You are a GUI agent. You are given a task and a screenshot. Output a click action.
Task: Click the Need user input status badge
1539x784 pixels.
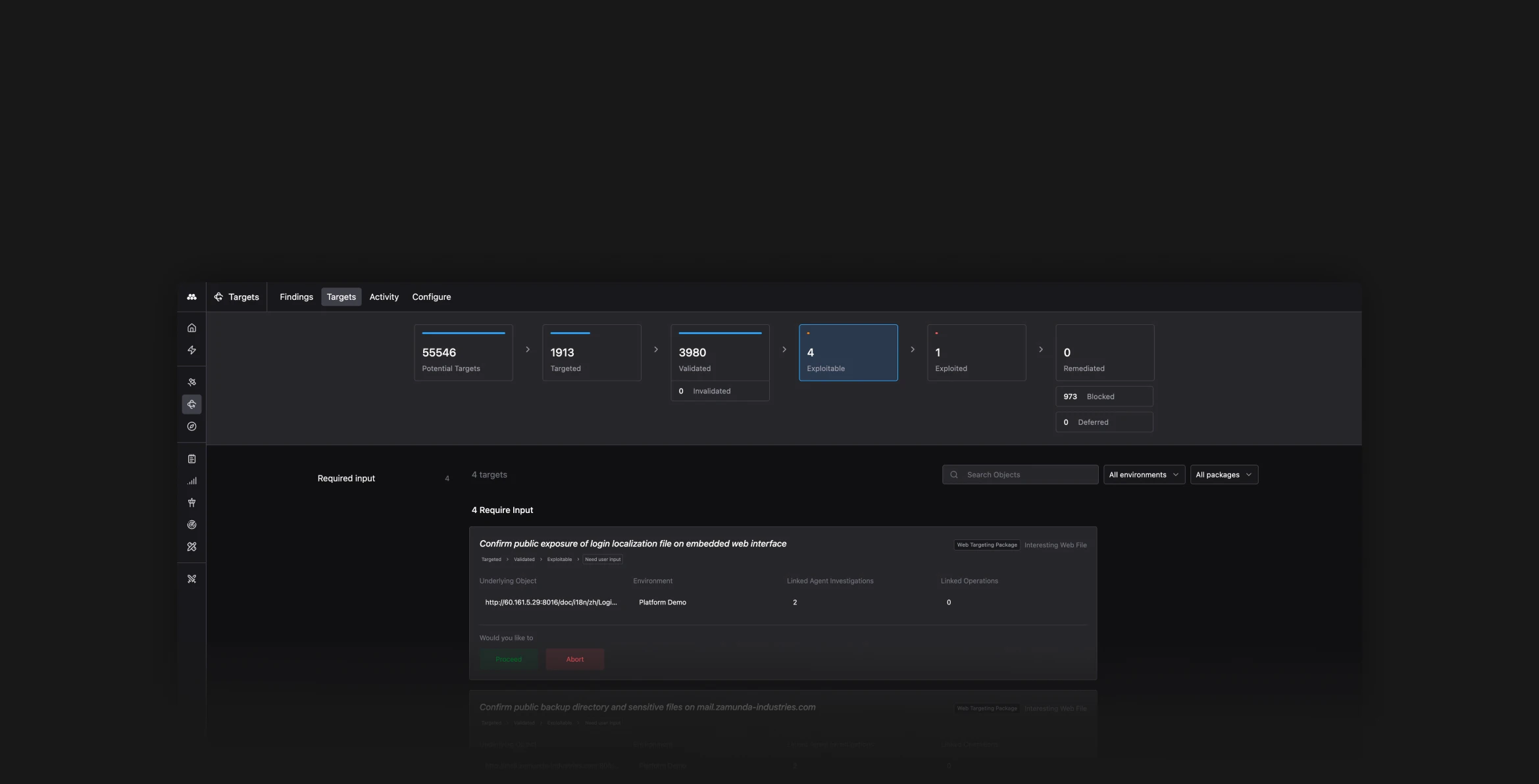click(603, 560)
